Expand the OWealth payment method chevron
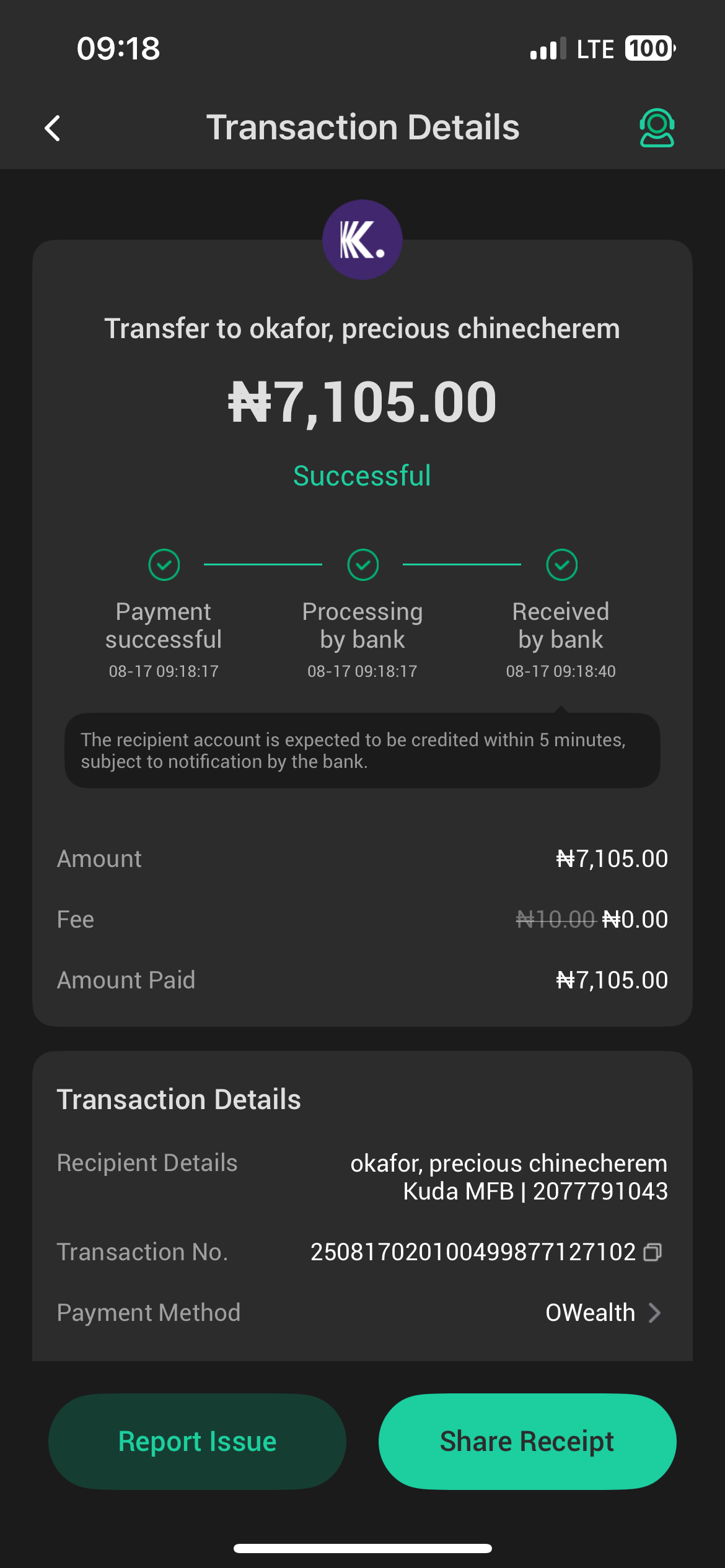The width and height of the screenshot is (725, 1568). coord(654,1312)
